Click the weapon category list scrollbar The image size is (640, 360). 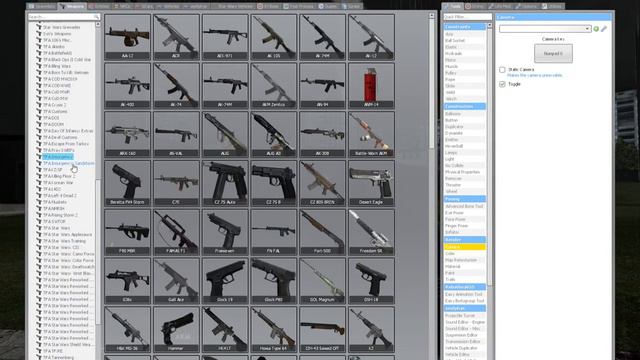[98, 251]
